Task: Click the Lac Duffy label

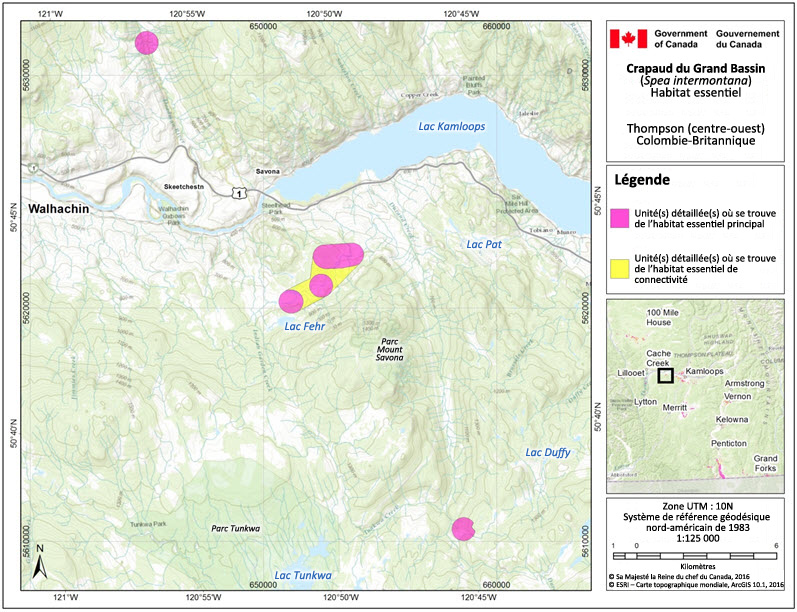Action: pos(547,453)
